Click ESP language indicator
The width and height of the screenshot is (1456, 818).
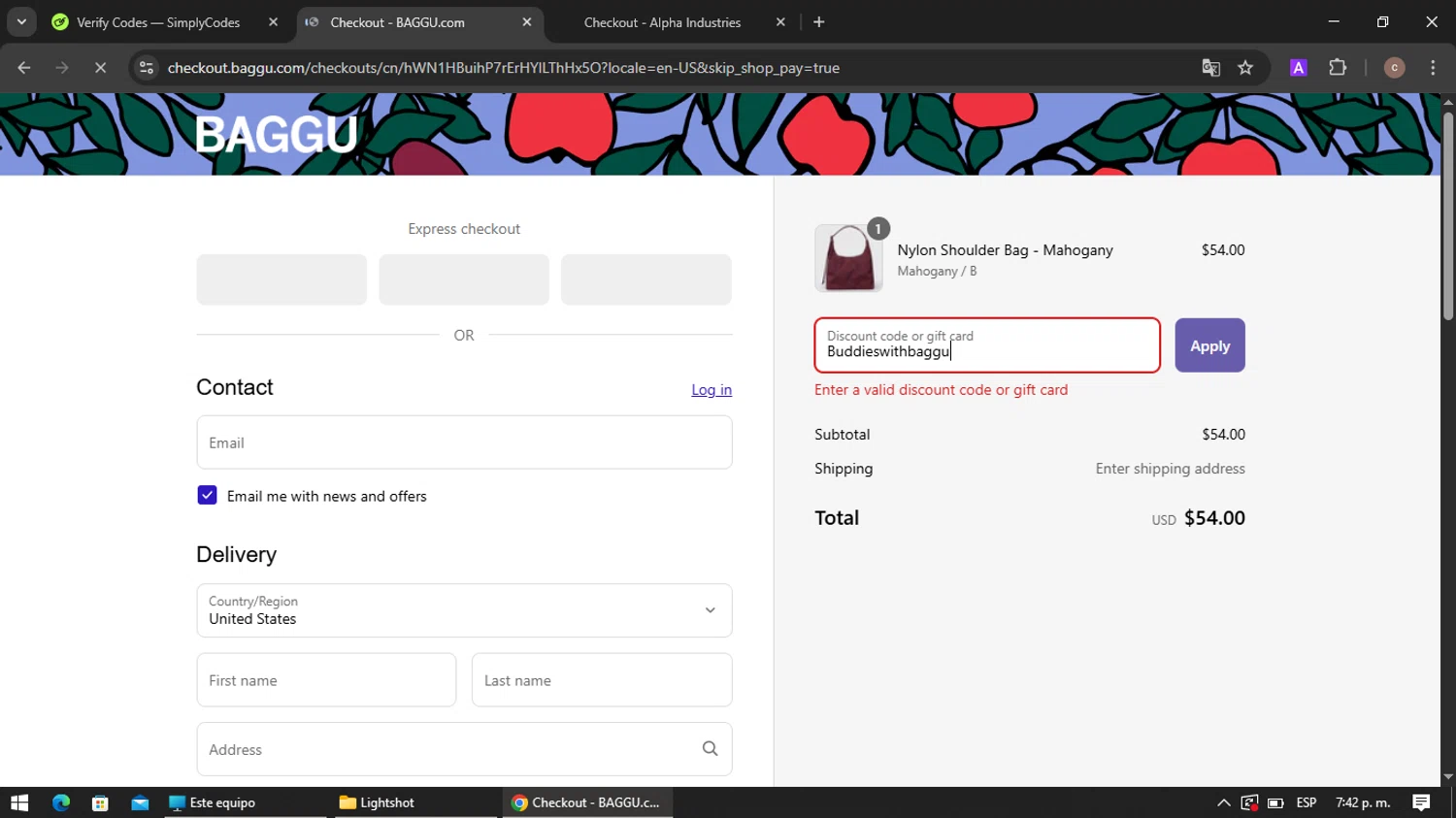[1307, 802]
